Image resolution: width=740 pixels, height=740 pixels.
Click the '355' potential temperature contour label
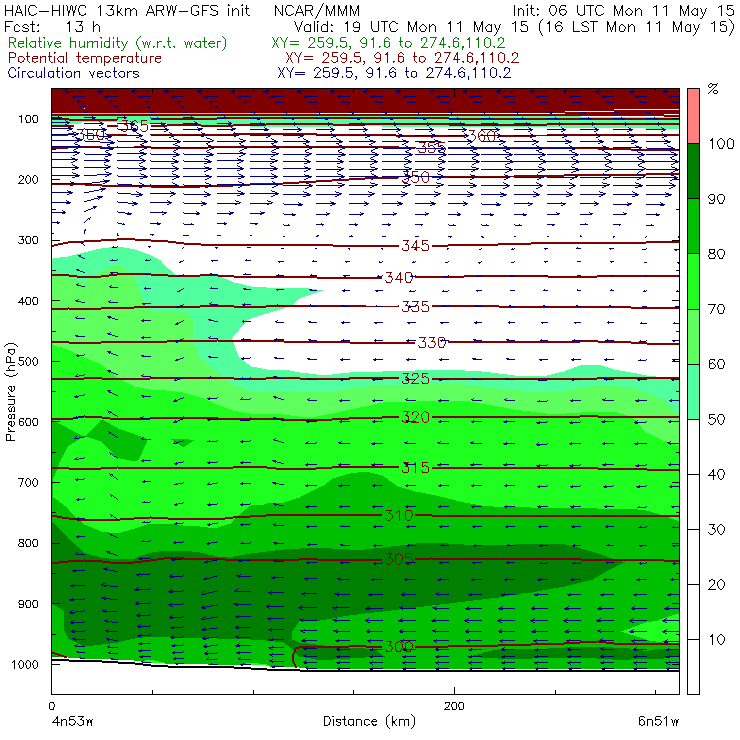[432, 148]
